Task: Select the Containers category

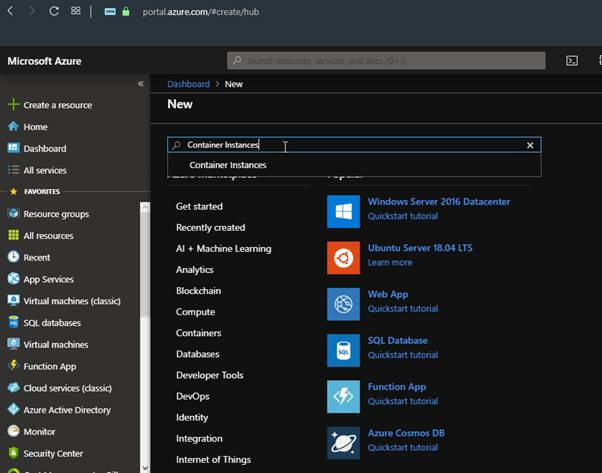Action: click(x=198, y=333)
